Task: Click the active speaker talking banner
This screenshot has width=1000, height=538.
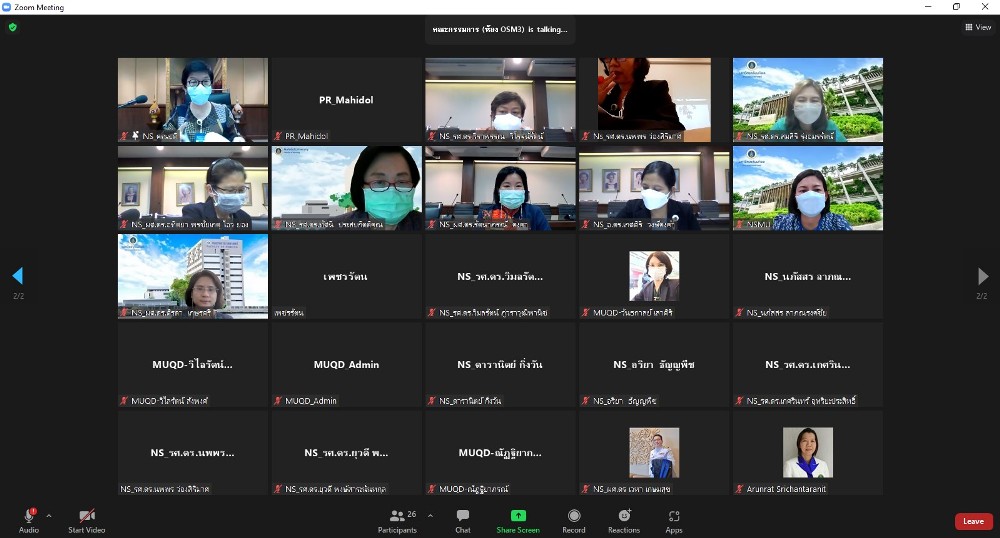Action: (500, 29)
